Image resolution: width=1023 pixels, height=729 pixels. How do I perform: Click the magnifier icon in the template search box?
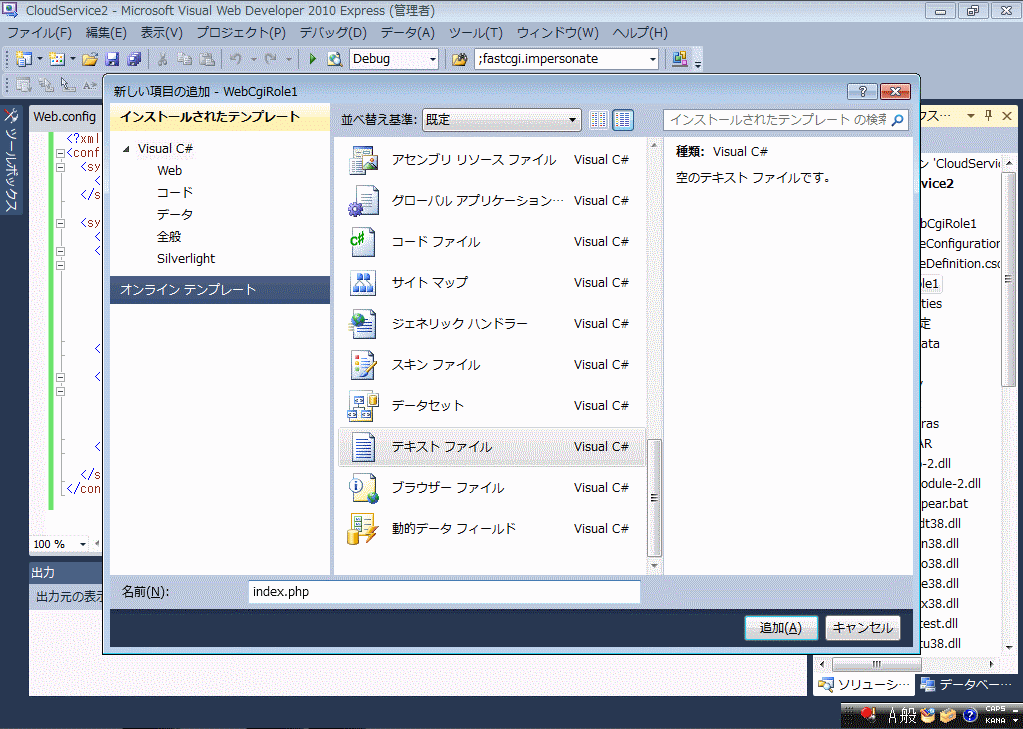click(x=898, y=120)
